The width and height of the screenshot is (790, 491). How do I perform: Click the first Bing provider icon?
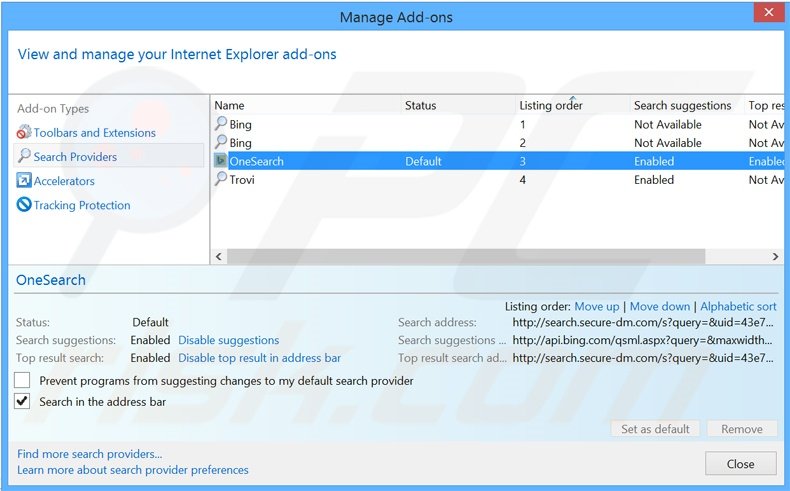[221, 124]
